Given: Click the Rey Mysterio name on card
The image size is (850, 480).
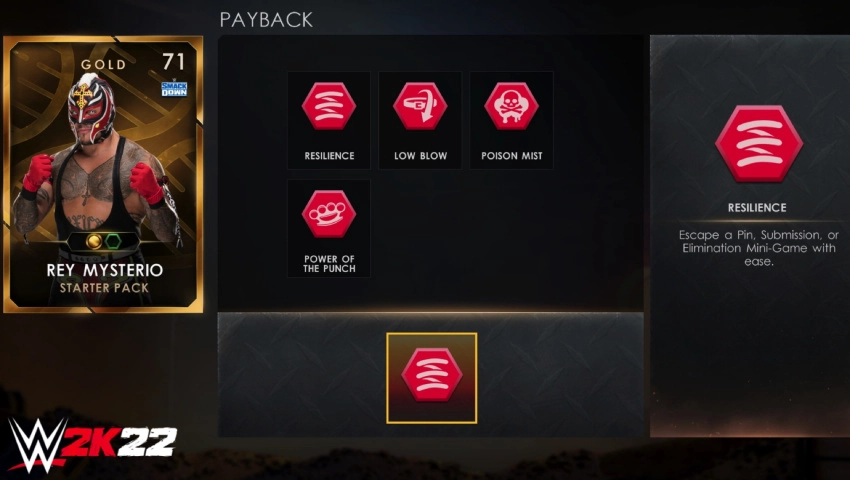Looking at the screenshot, I should [x=104, y=270].
